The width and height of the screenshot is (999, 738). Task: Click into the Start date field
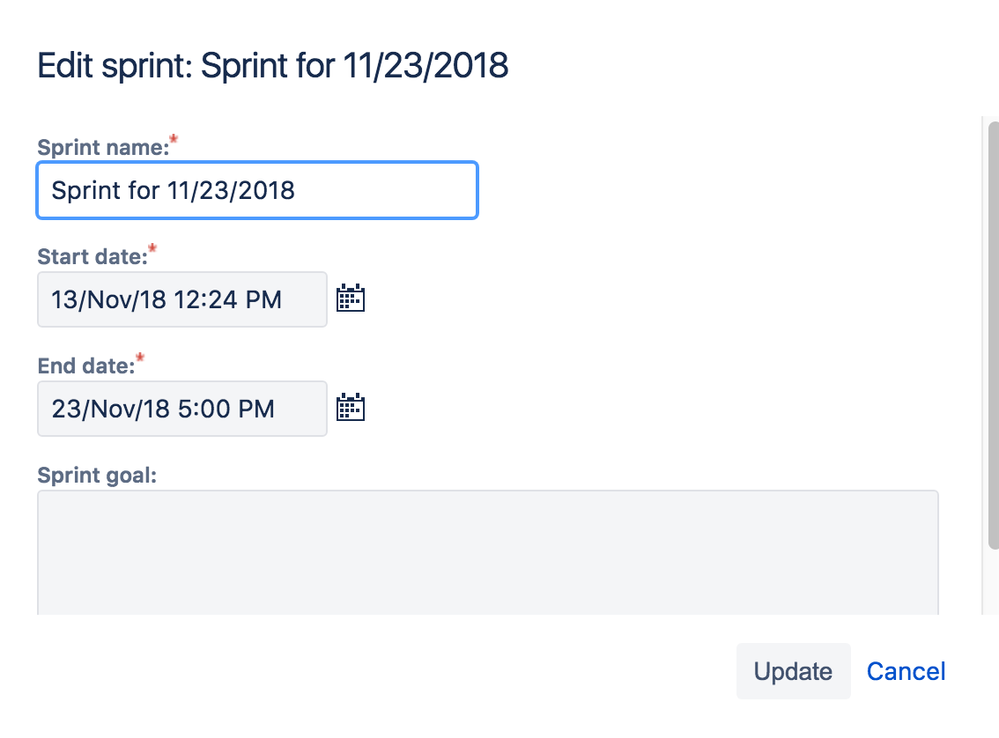[182, 300]
